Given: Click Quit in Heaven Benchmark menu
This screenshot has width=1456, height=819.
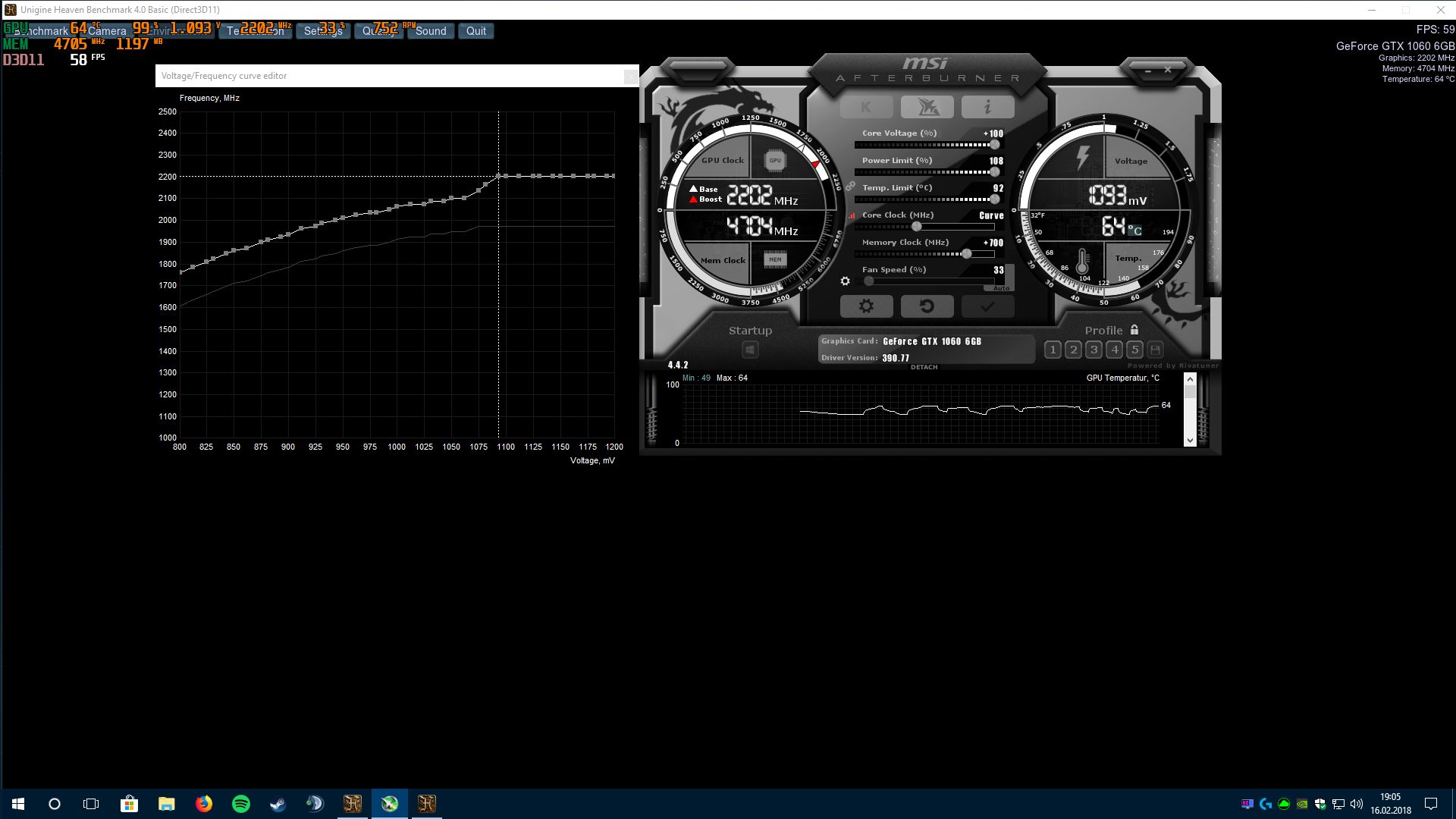Looking at the screenshot, I should (x=476, y=31).
